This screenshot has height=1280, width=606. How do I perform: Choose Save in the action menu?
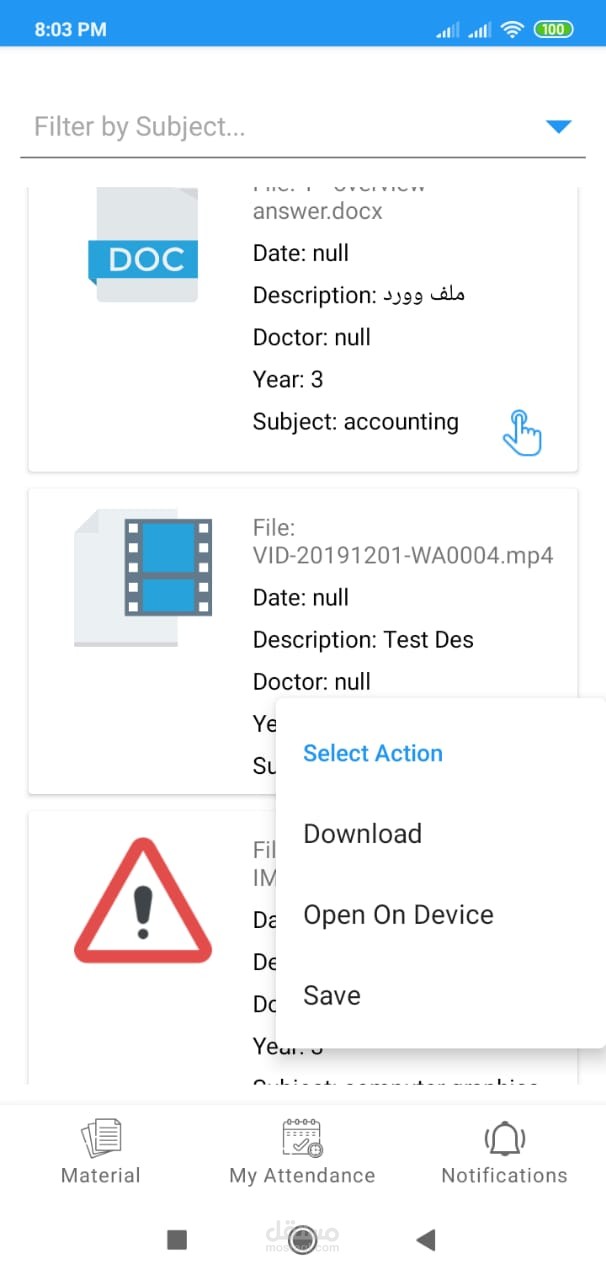[x=332, y=996]
